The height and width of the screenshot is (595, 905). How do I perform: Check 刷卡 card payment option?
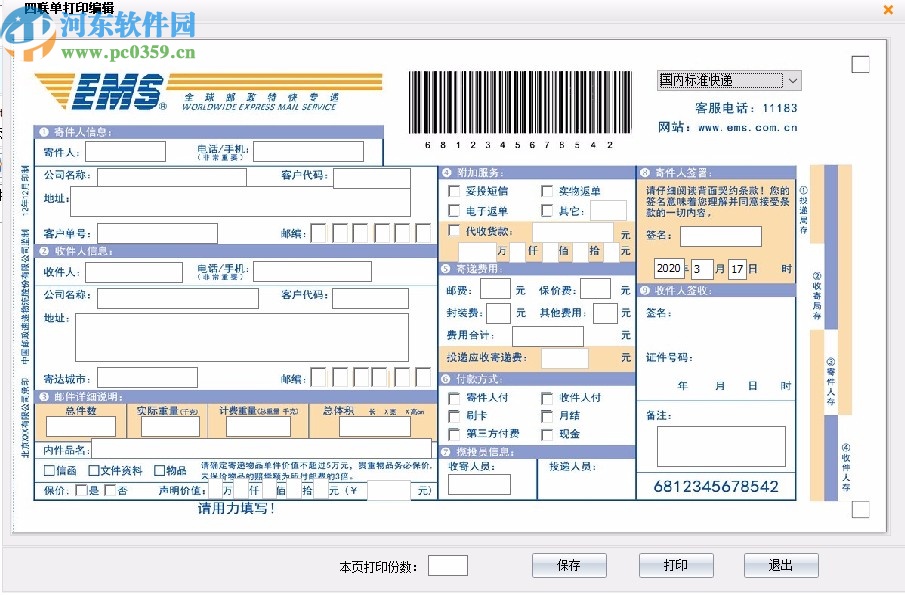click(453, 417)
